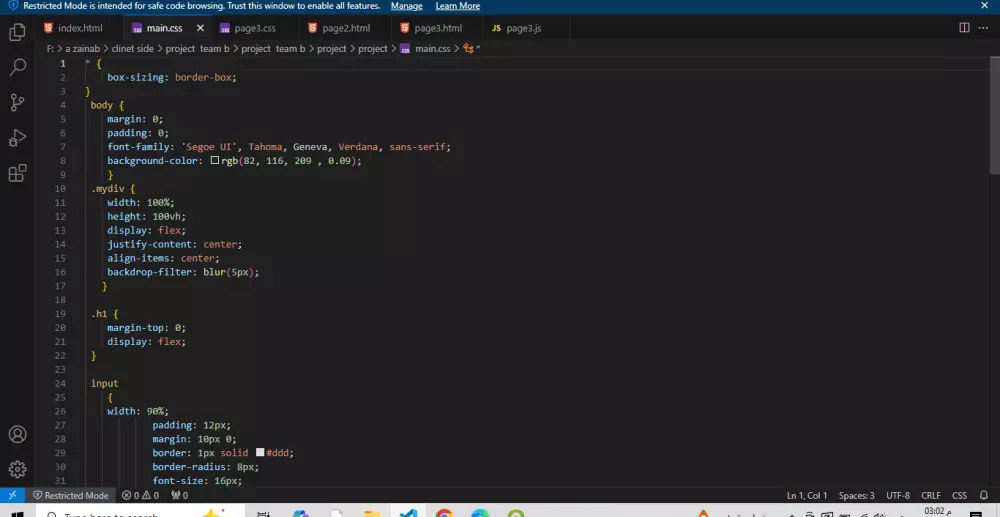Select the main.css tab
1000x517 pixels.
[165, 28]
